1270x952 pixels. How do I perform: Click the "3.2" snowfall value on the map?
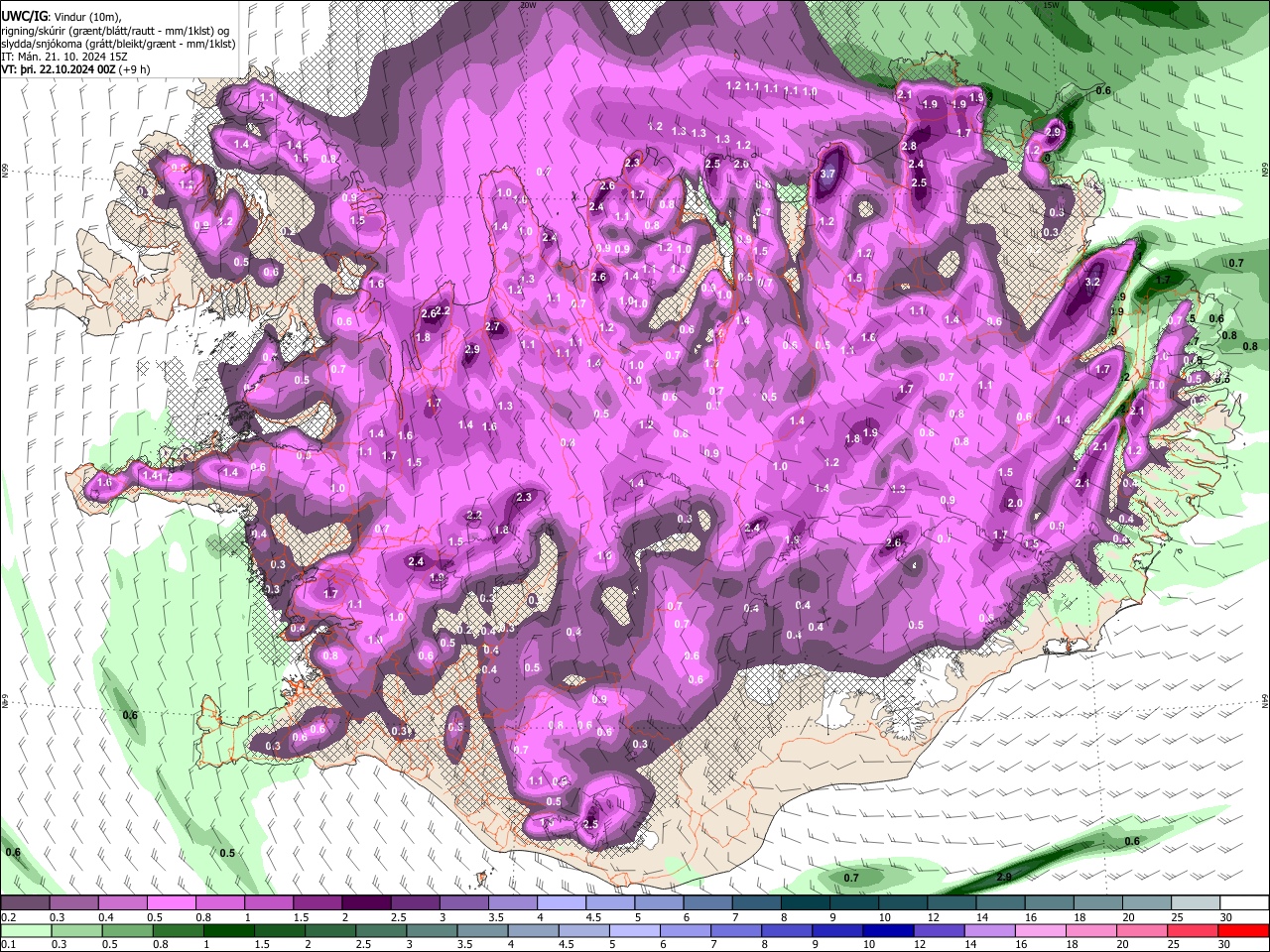pyautogui.click(x=1093, y=283)
